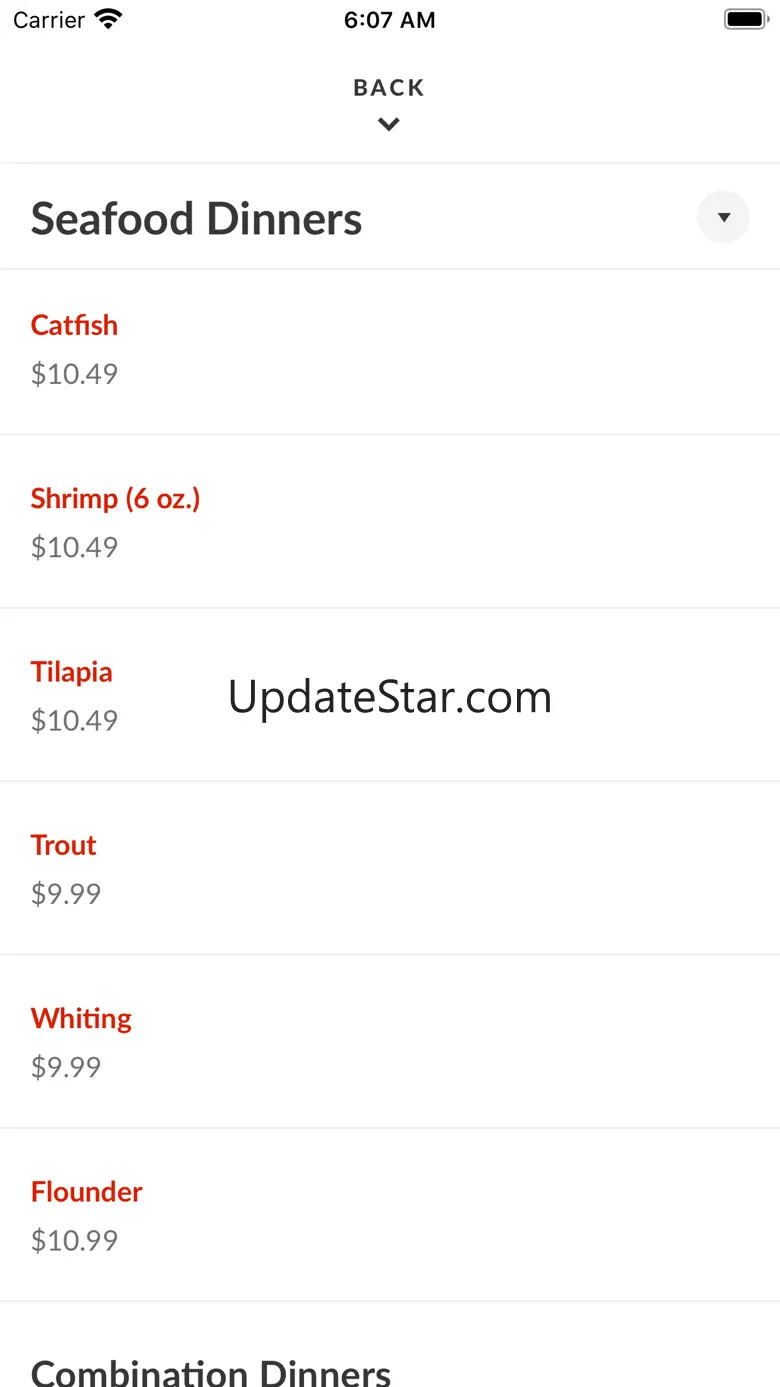This screenshot has width=780, height=1387.
Task: Tap the Shrimp $10.49 price
Action: coord(74,547)
